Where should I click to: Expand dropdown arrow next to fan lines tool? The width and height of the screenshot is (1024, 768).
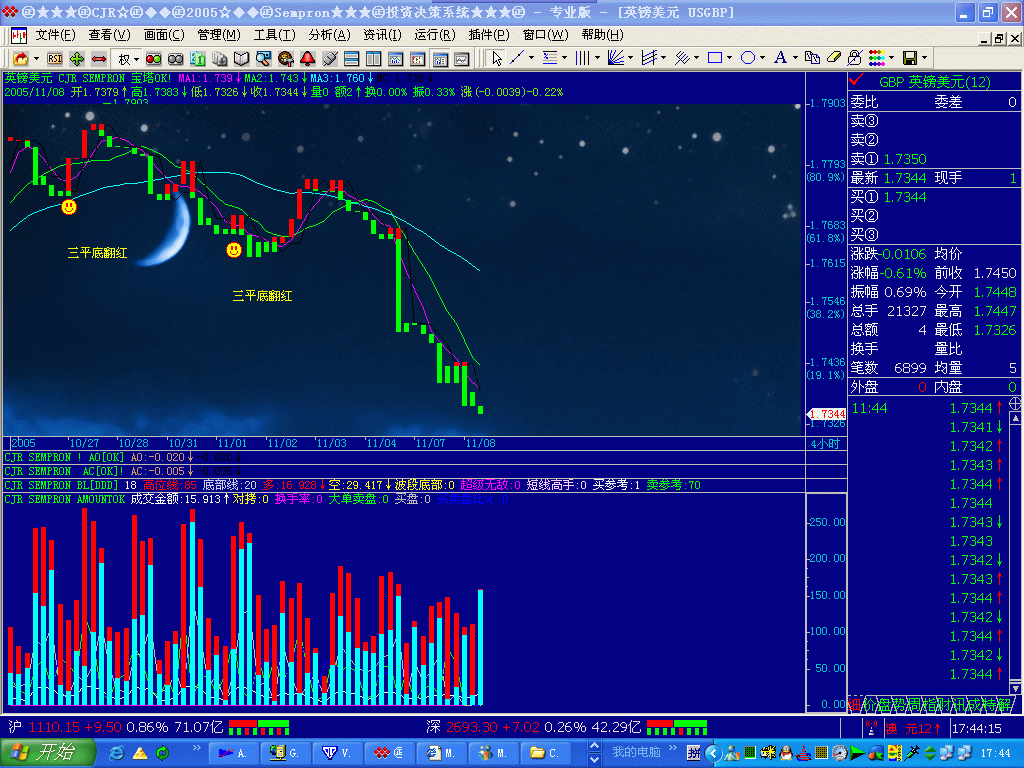click(630, 58)
